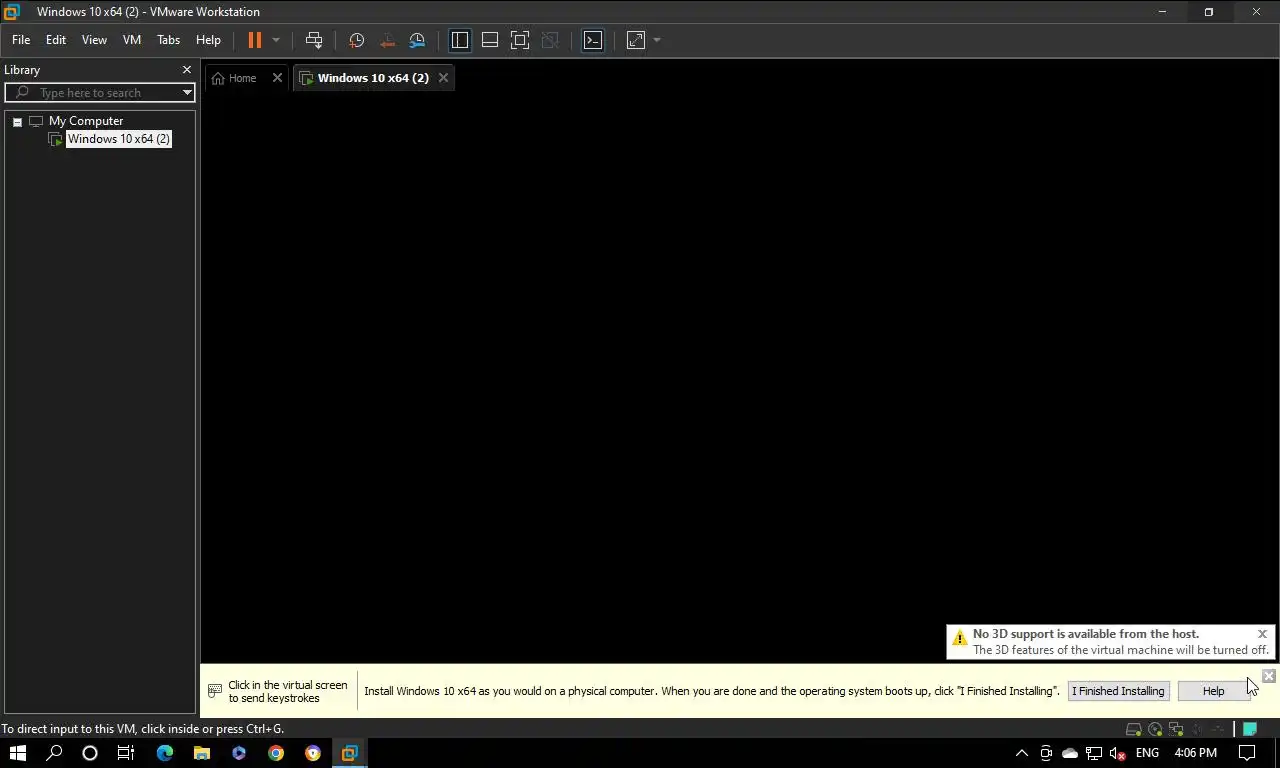The height and width of the screenshot is (768, 1280).
Task: Open taskbar search
Action: 54,753
